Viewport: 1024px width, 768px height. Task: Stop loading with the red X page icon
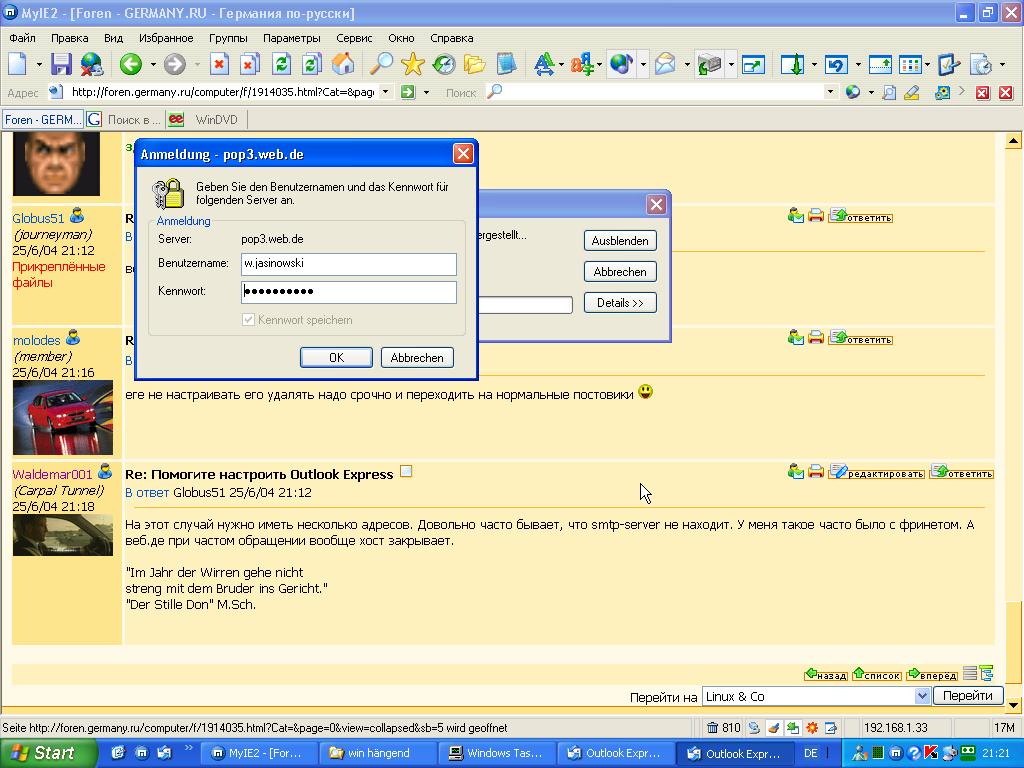pos(219,64)
